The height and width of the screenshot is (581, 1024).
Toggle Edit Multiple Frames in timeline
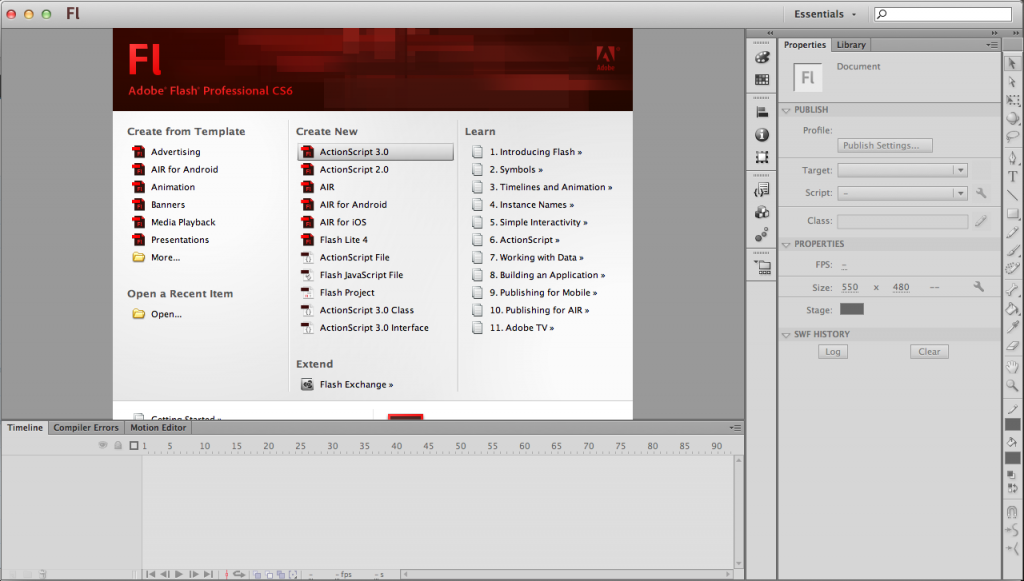(281, 574)
